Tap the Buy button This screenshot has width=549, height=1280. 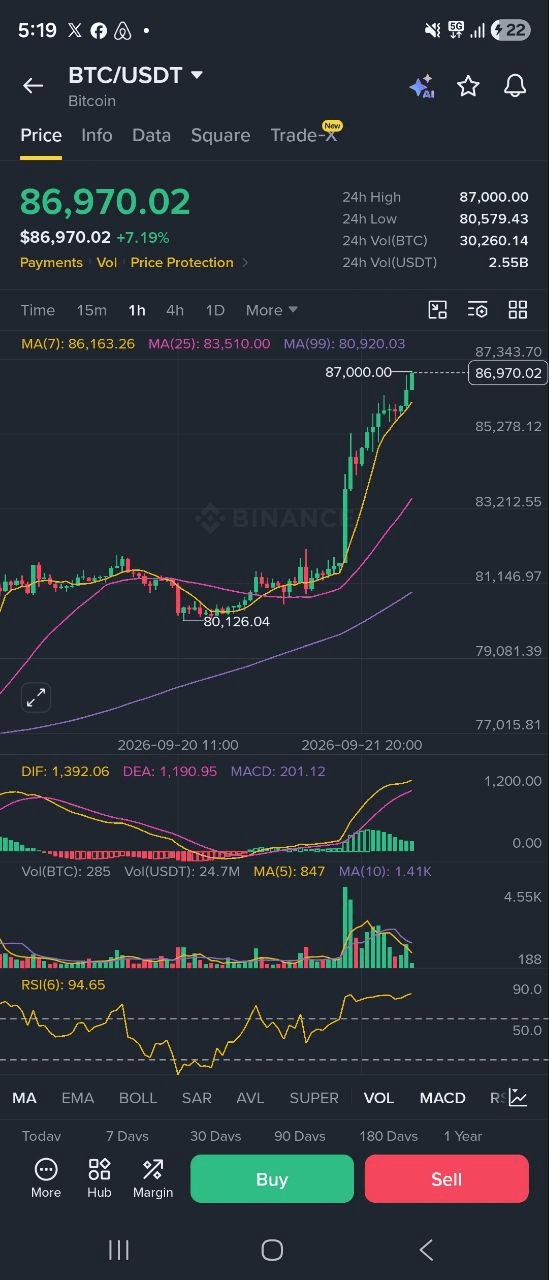(272, 1179)
